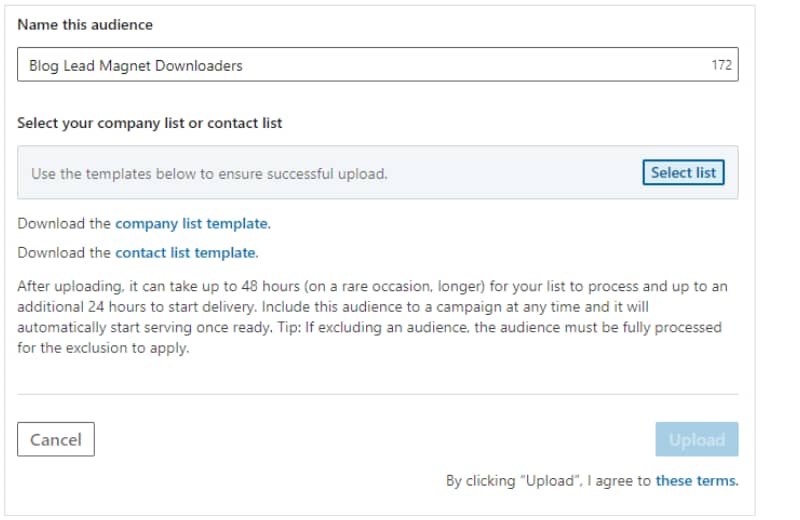Click the additional 24 hours sentence
This screenshot has width=800, height=520.
138,307
